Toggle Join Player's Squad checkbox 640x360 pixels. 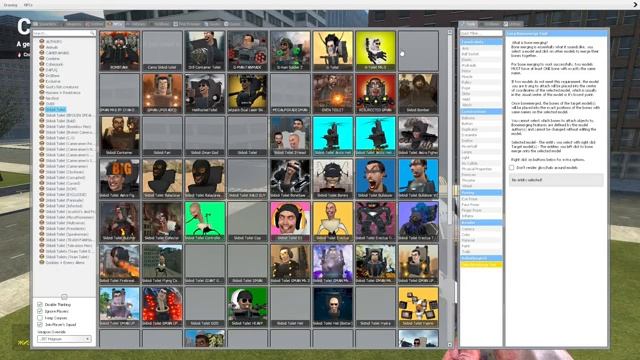[x=40, y=324]
